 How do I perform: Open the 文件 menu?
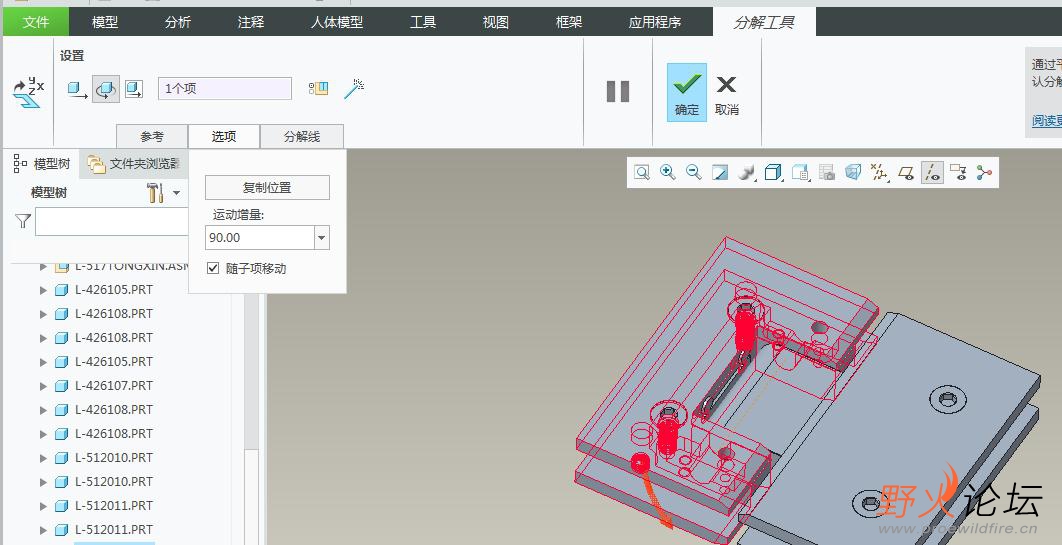coord(36,22)
